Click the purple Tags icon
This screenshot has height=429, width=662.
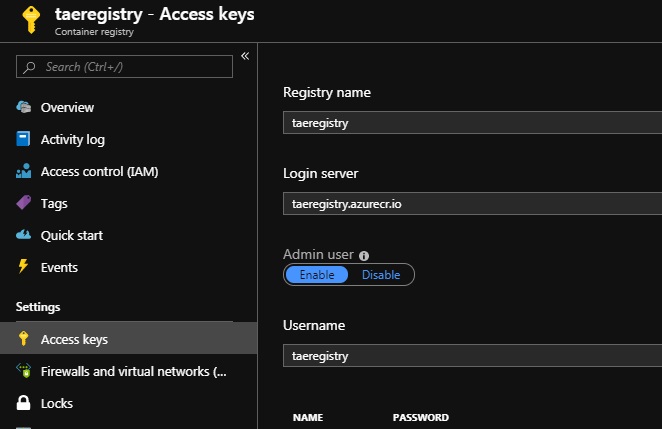pyautogui.click(x=24, y=203)
